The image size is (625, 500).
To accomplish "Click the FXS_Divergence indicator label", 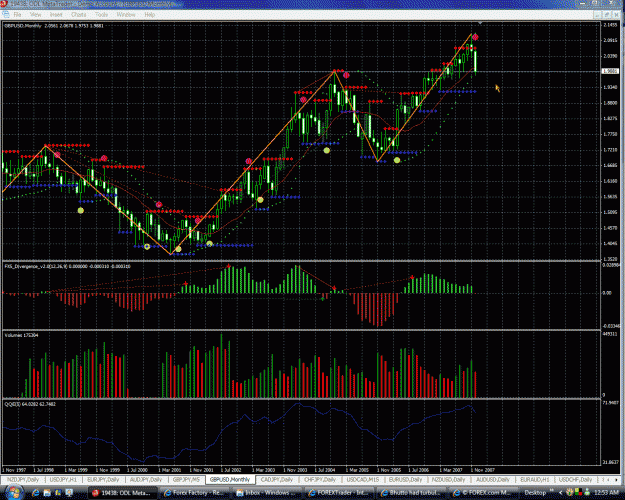I will [67, 266].
